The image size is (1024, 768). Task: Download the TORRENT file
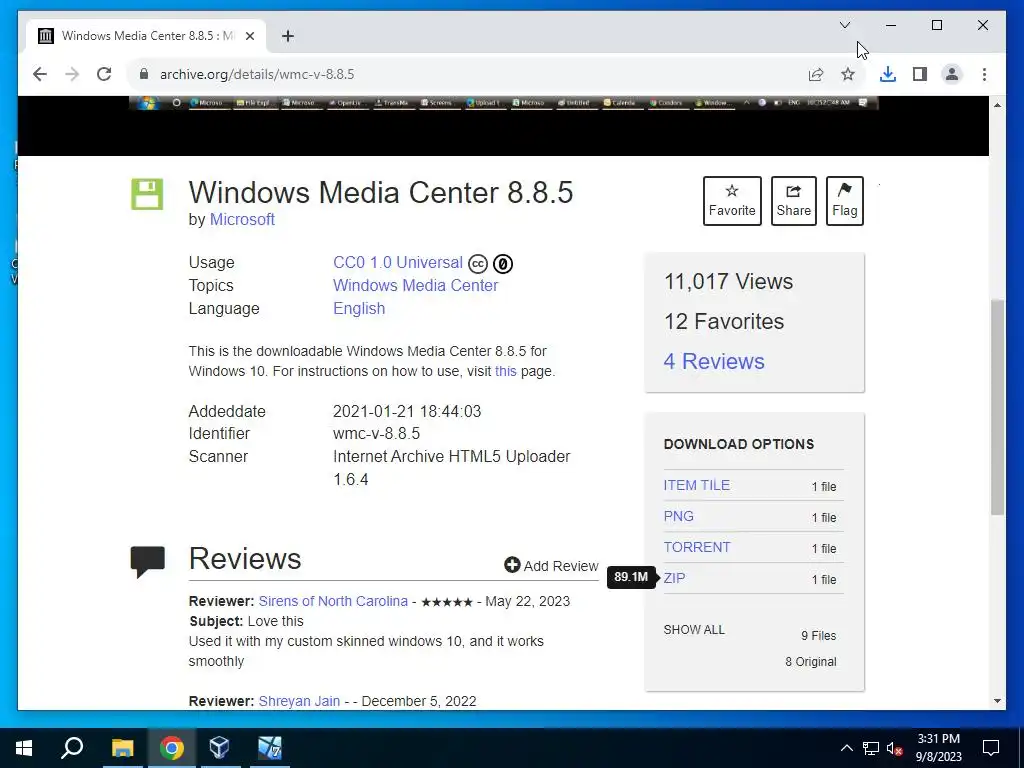(697, 547)
